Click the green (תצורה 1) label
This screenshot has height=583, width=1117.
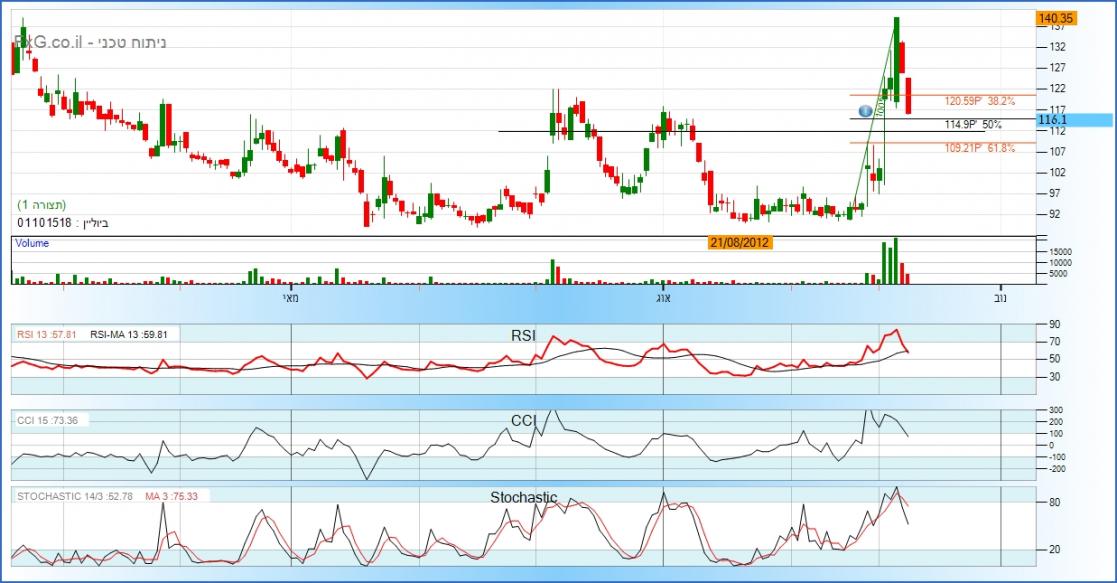tap(42, 205)
